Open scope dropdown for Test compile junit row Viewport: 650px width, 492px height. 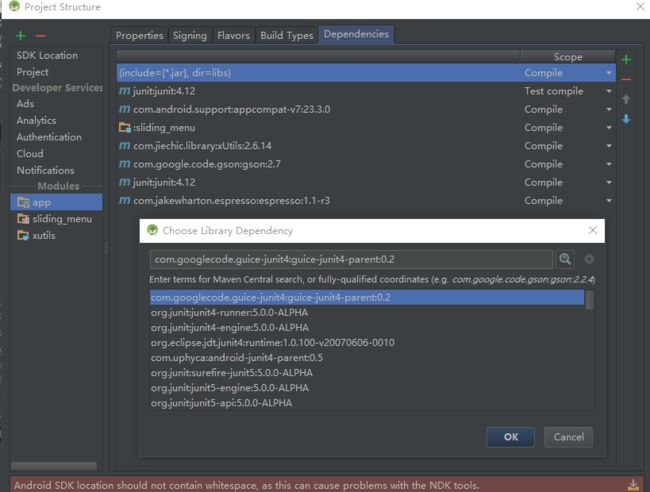pyautogui.click(x=609, y=91)
